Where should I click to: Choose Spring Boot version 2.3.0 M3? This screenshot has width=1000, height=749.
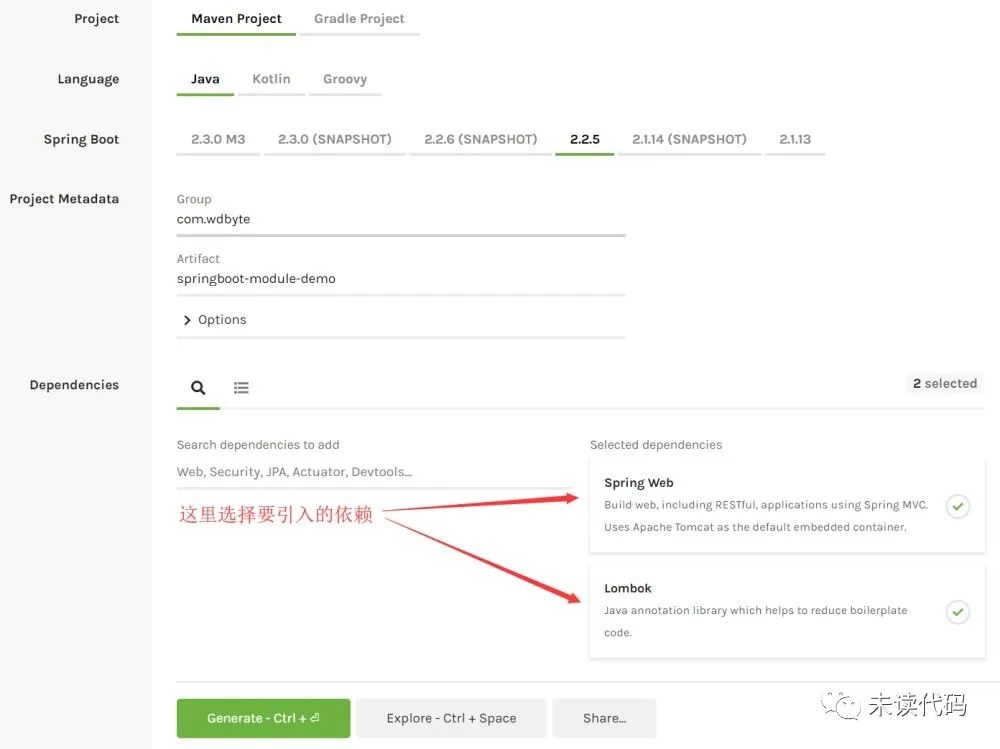click(217, 139)
